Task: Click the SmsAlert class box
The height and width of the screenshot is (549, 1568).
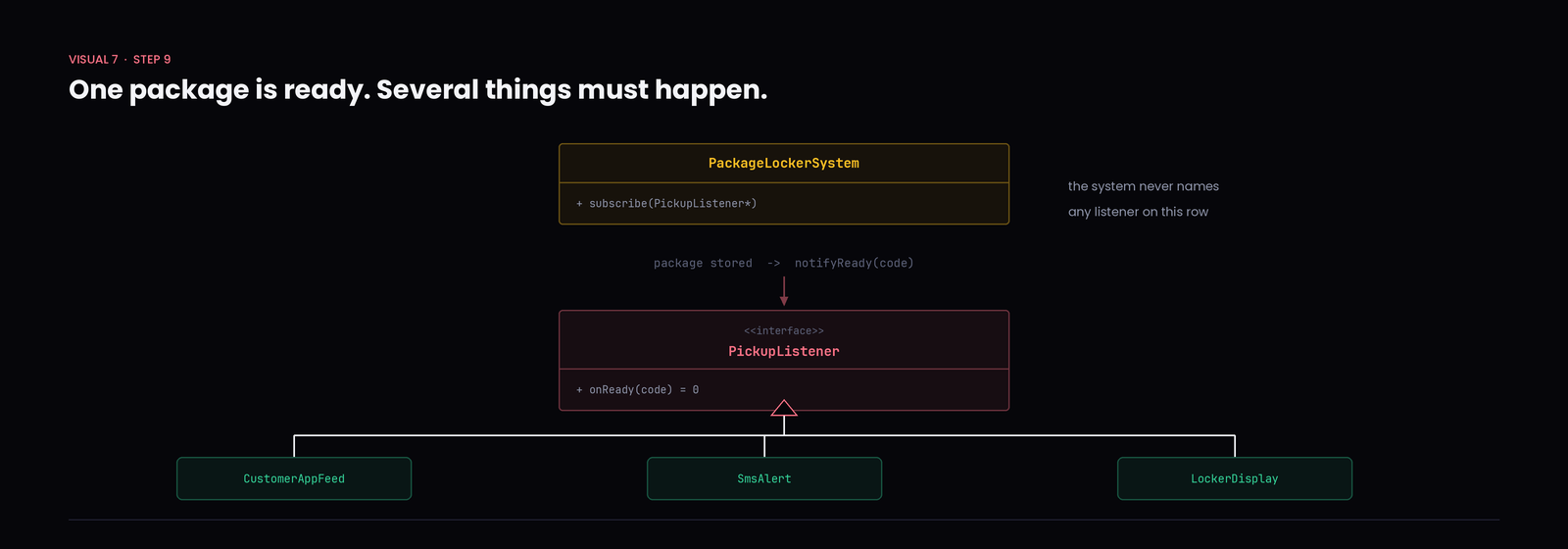Action: (x=764, y=478)
